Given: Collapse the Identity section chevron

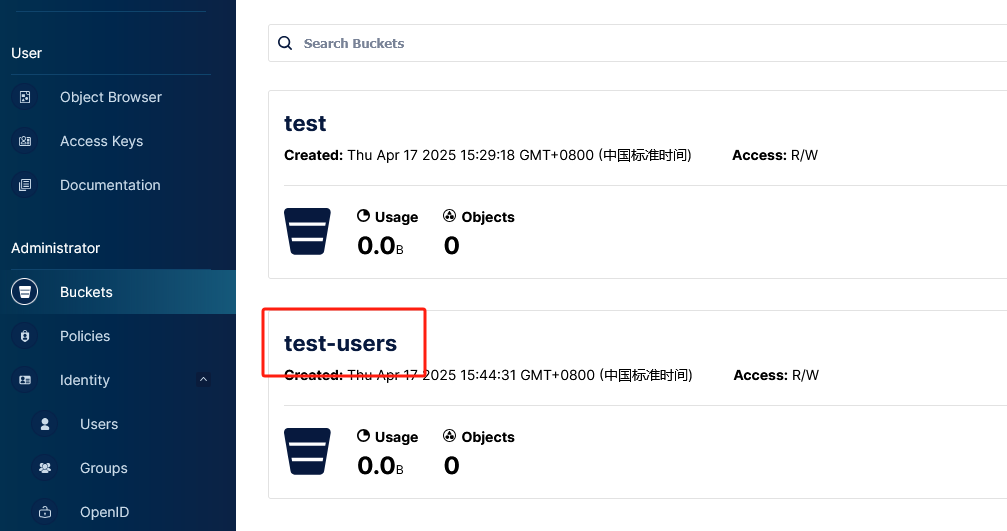Looking at the screenshot, I should pyautogui.click(x=204, y=380).
